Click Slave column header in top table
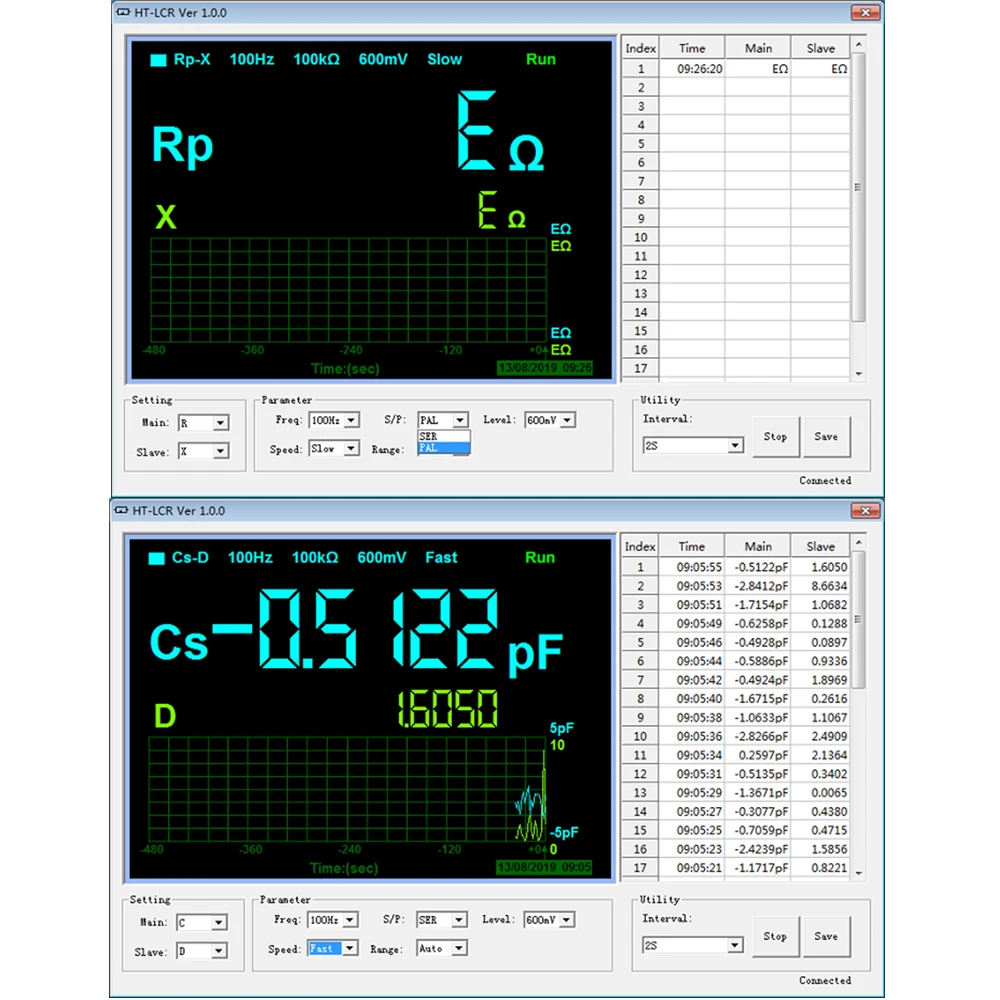The height and width of the screenshot is (1000, 1000). tap(820, 48)
